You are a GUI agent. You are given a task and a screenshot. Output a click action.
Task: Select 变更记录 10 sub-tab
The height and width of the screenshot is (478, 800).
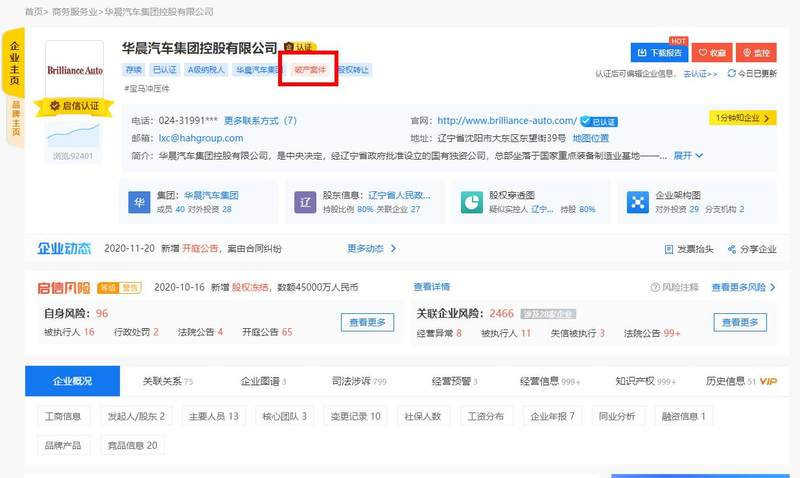coord(356,416)
